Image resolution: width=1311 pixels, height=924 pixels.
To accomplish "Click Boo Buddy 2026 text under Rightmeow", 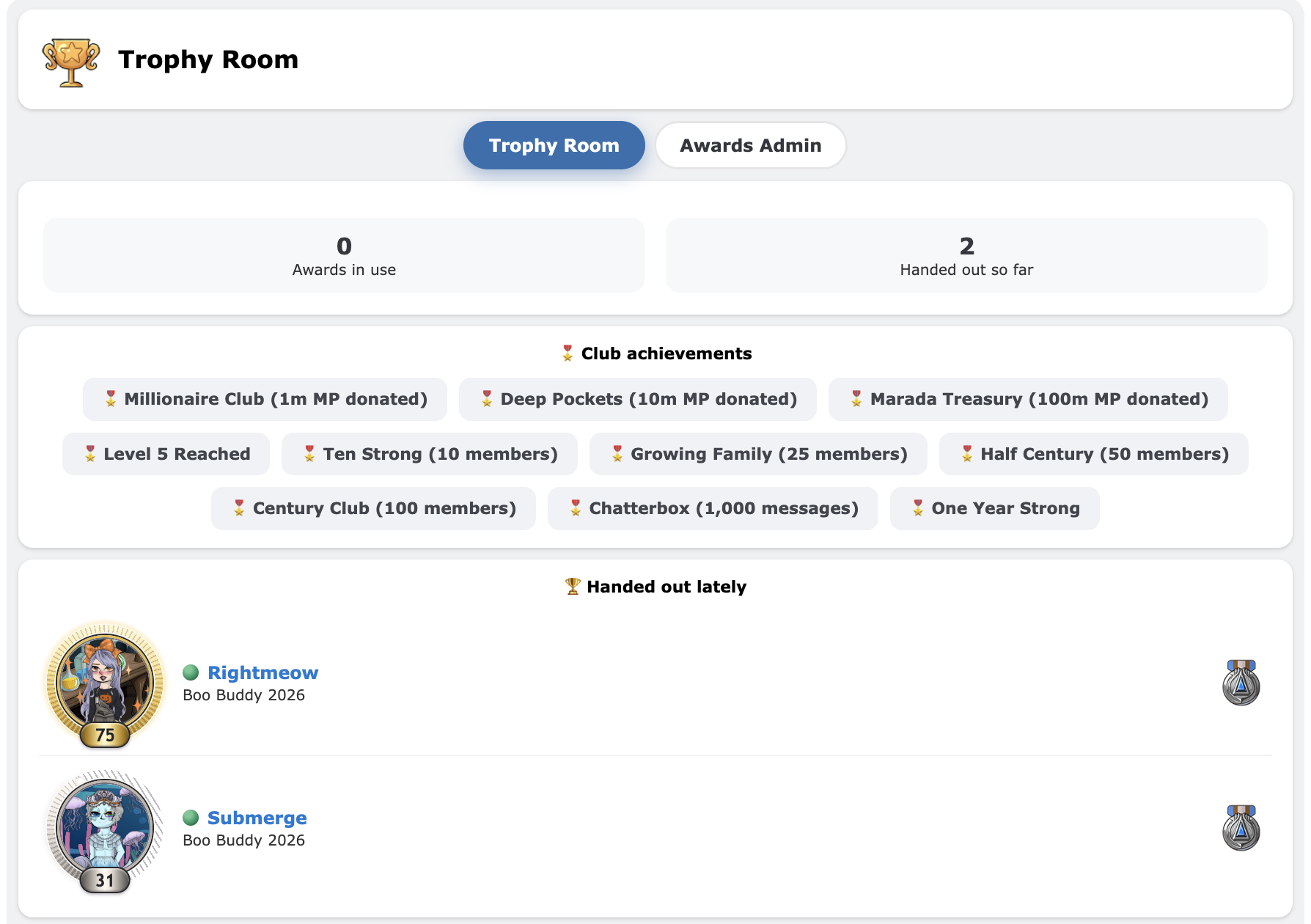I will point(243,695).
